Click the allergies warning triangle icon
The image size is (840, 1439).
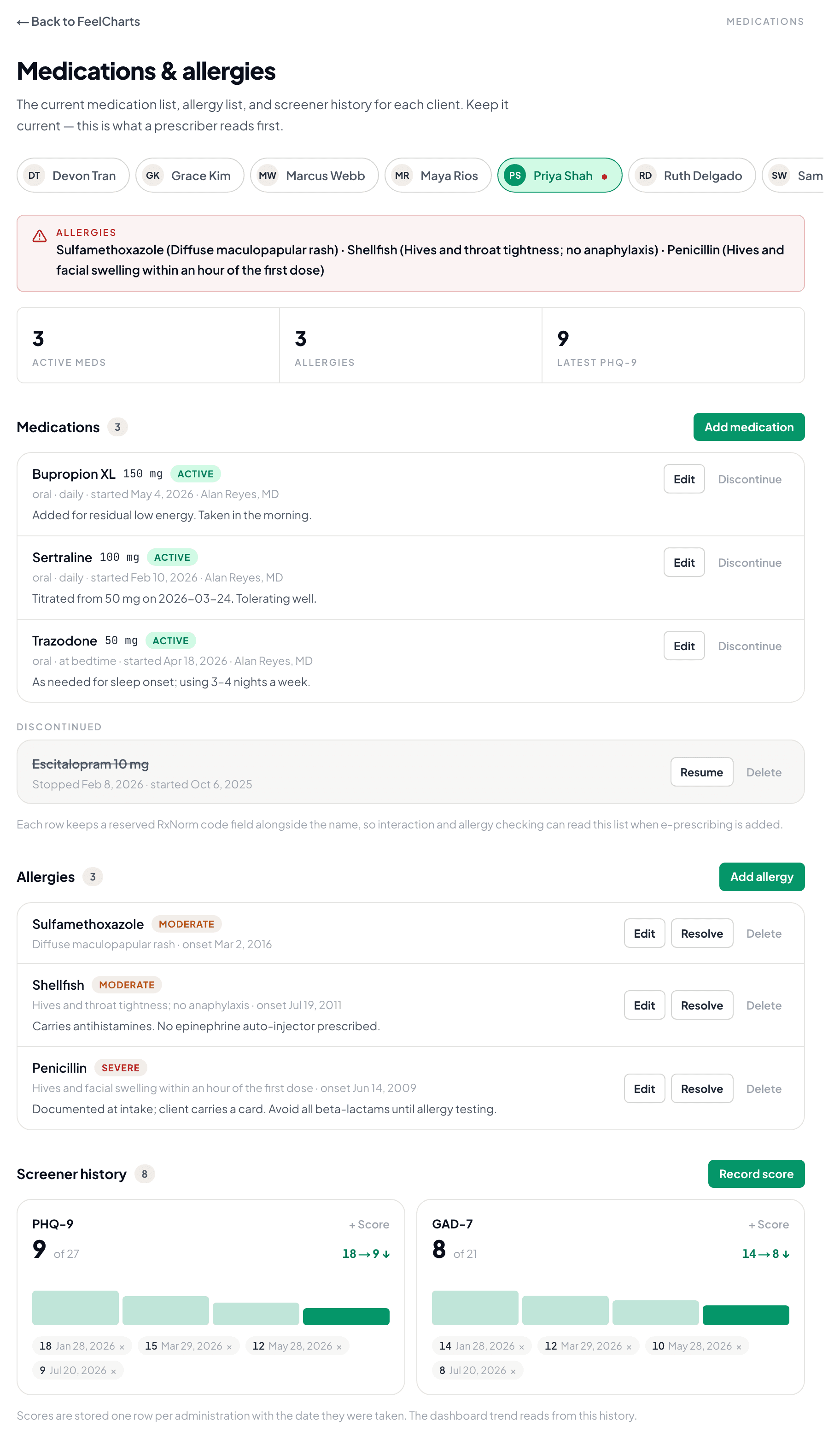[x=40, y=236]
